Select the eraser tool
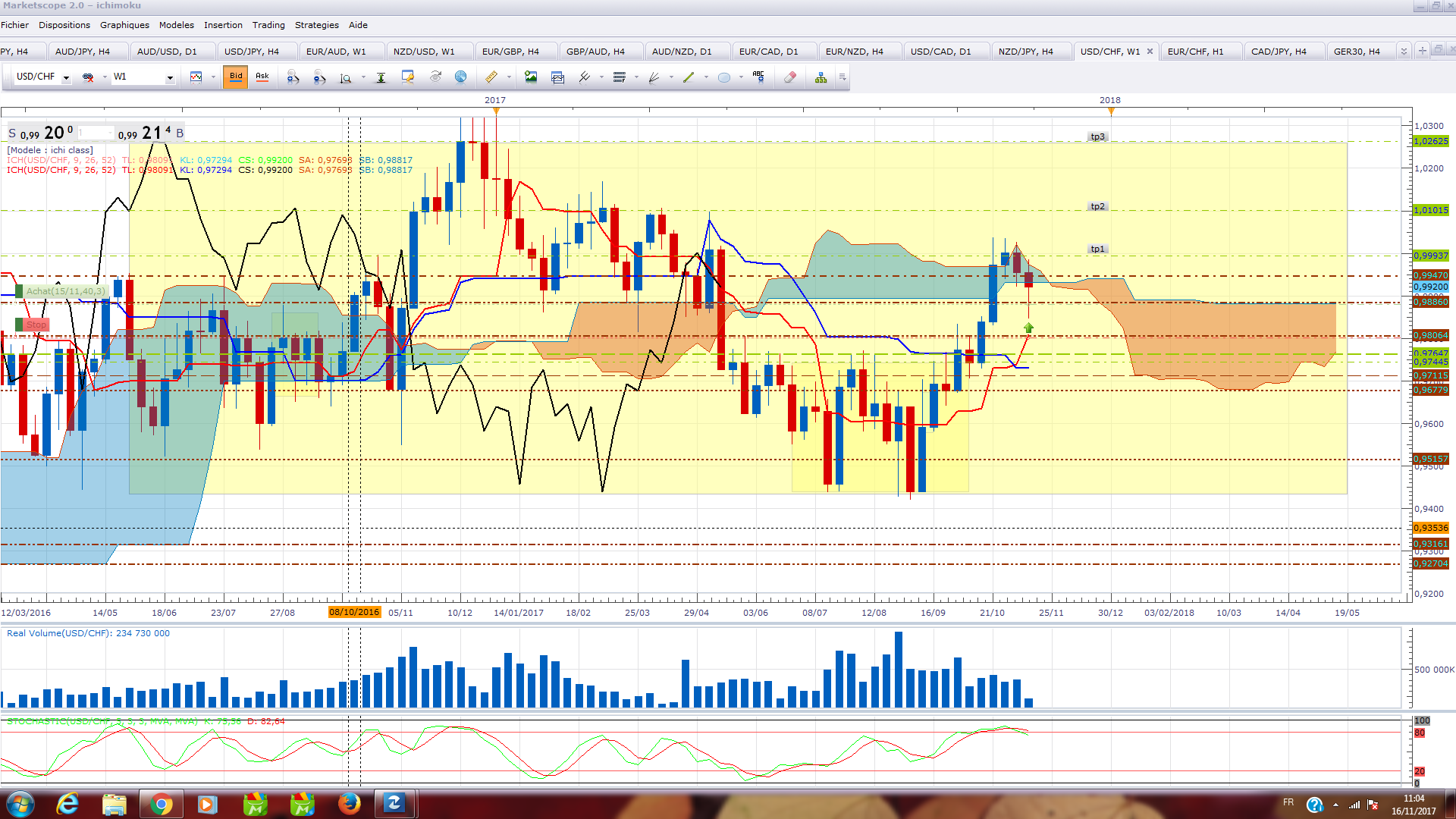The image size is (1456, 819). point(790,77)
